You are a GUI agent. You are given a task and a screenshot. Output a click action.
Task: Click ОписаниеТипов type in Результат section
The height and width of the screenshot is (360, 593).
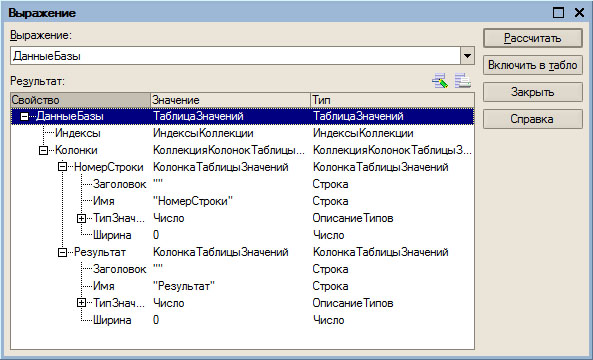(353, 303)
